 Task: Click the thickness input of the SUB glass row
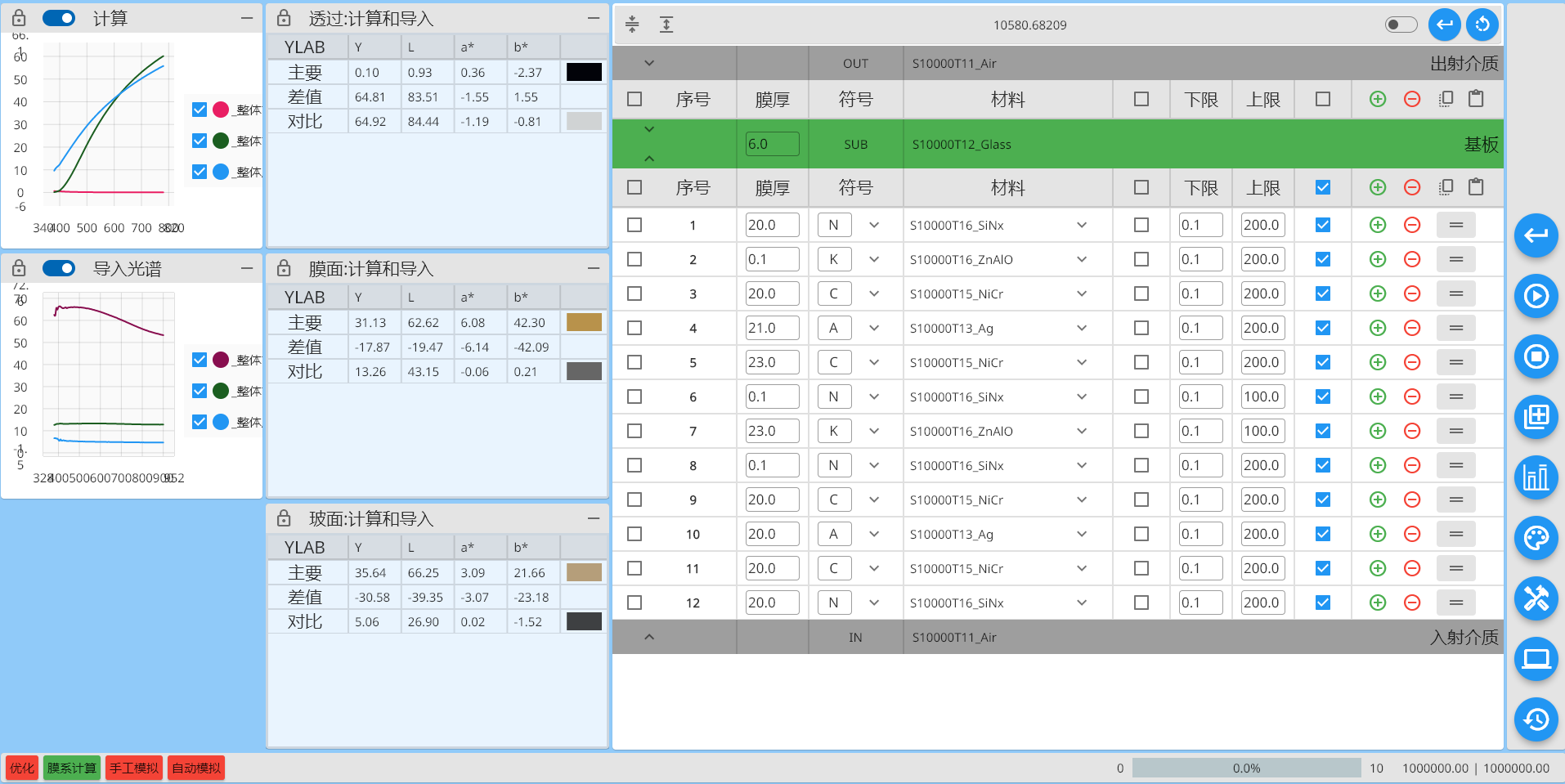(772, 143)
